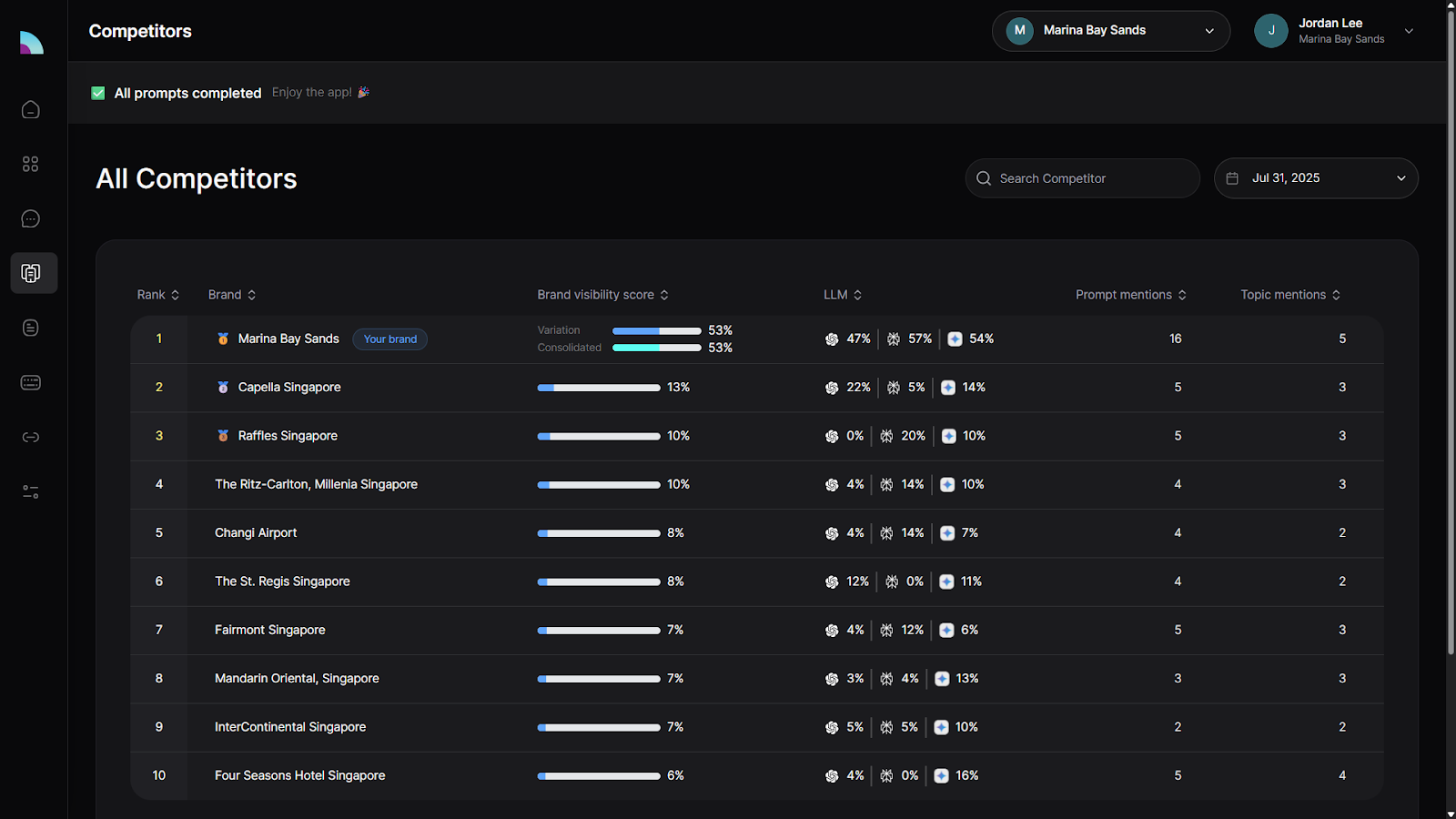This screenshot has width=1456, height=819.
Task: Click rank number 10 cell
Action: coord(159,776)
